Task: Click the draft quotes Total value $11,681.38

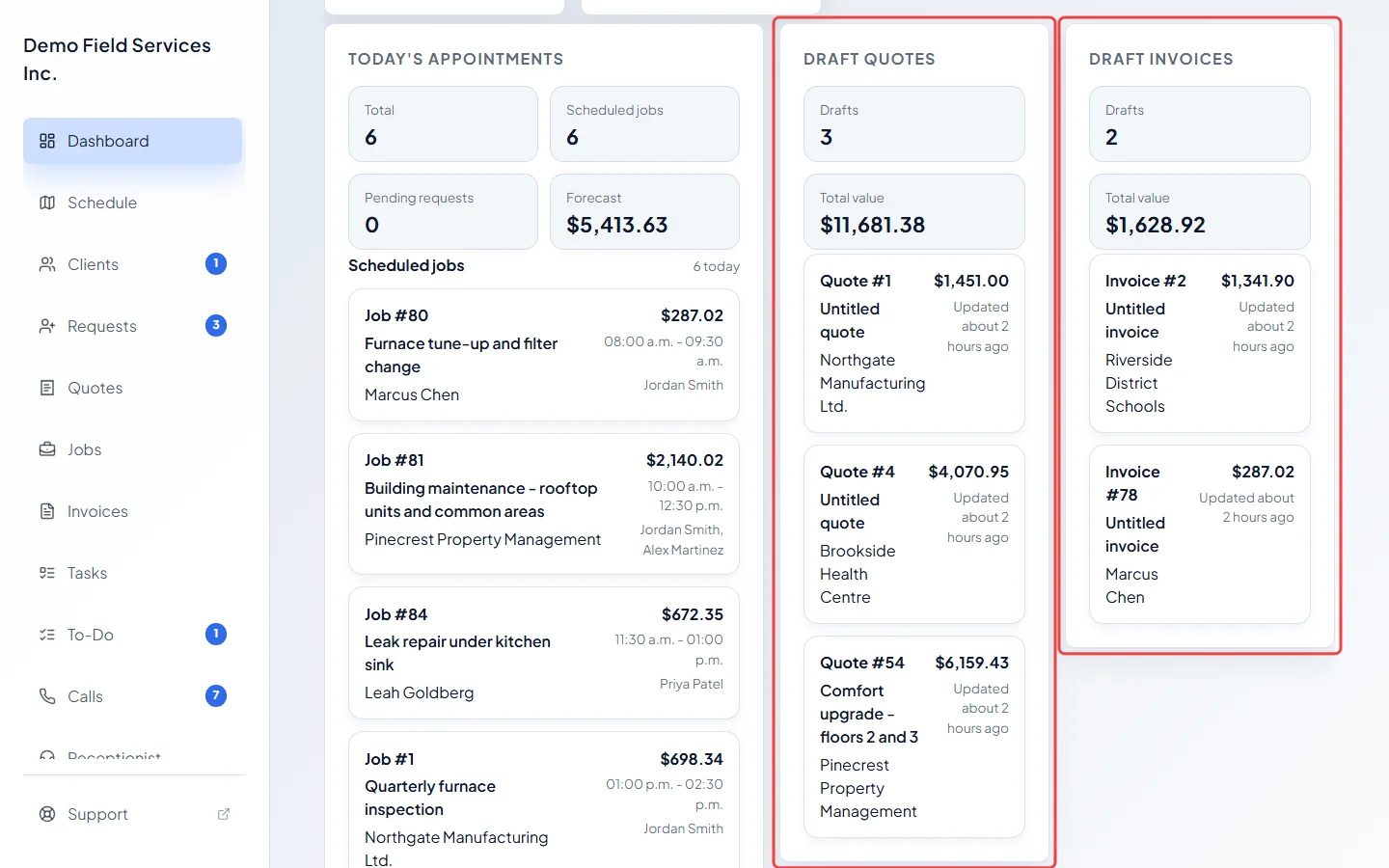Action: click(x=914, y=212)
